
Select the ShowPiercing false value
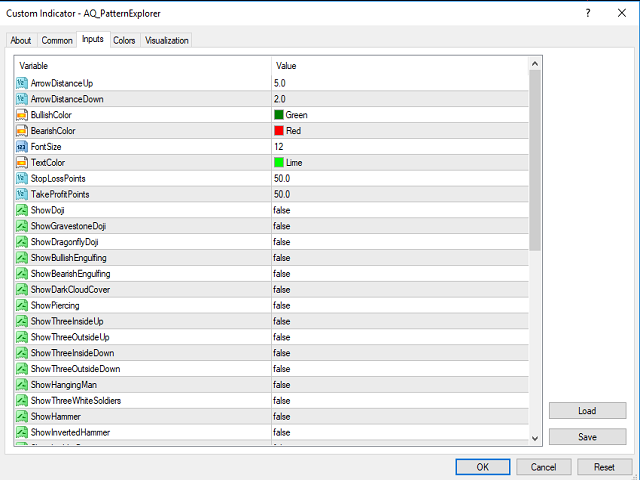282,305
